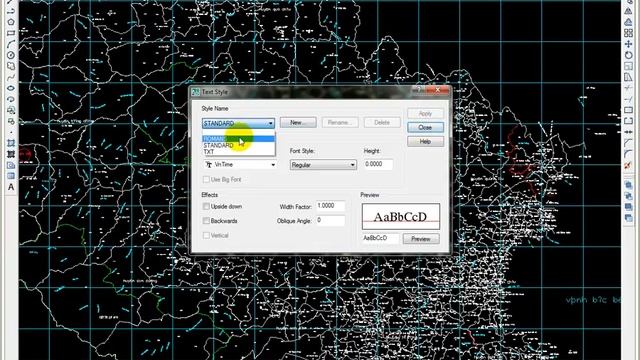640x360 pixels.
Task: Select the Multiline Text A tool
Action: coord(11,187)
